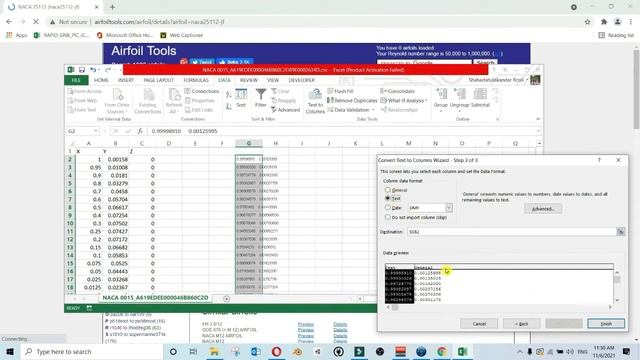Open the FILE tab in Excel
The image size is (640, 360).
(x=76, y=80)
